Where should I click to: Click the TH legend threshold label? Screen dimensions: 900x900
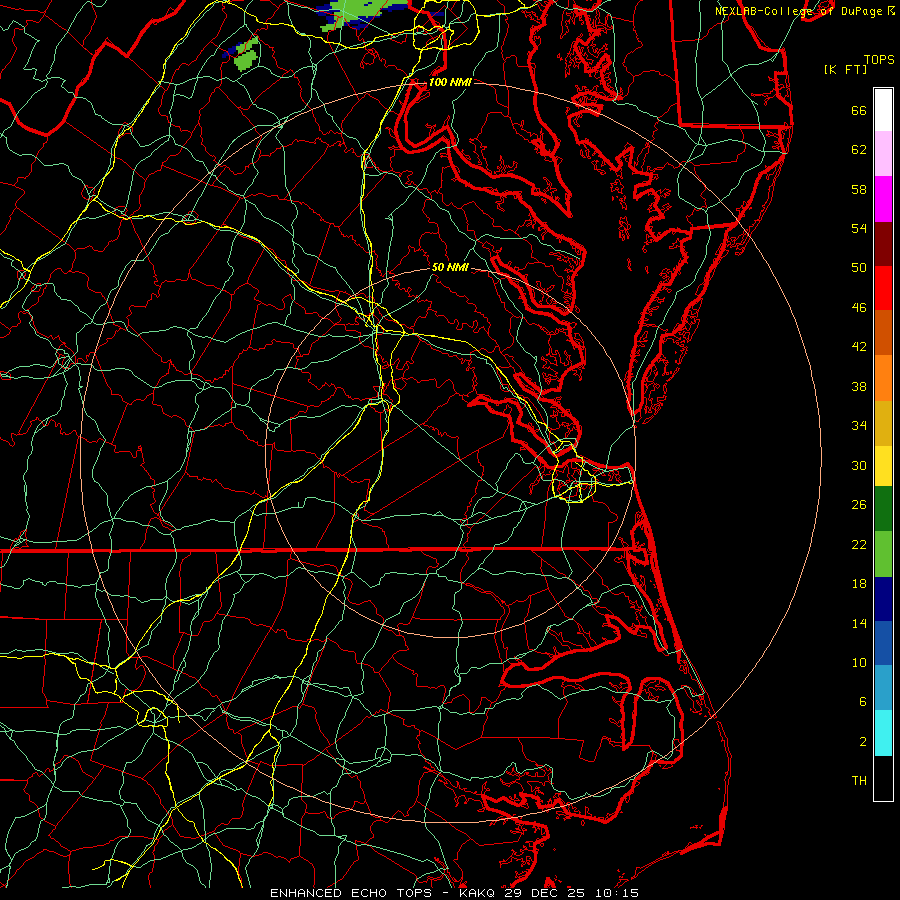tap(859, 781)
